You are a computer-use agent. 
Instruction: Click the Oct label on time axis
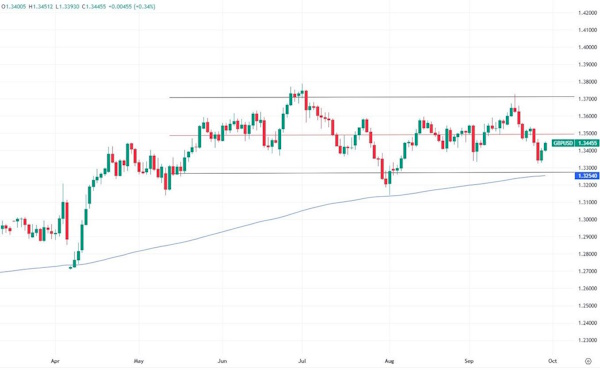[552, 361]
